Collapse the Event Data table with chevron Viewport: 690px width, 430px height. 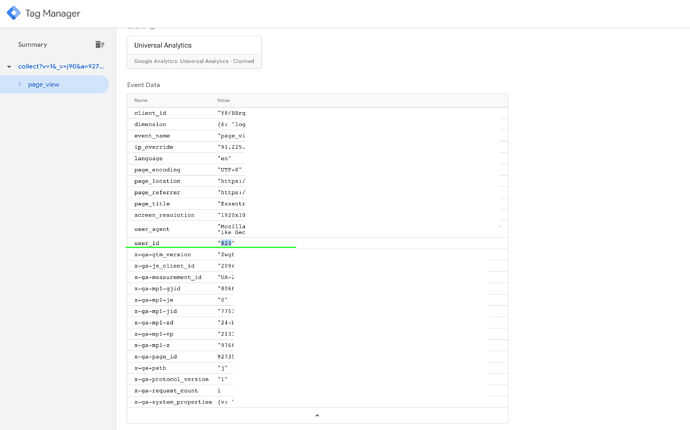point(317,415)
